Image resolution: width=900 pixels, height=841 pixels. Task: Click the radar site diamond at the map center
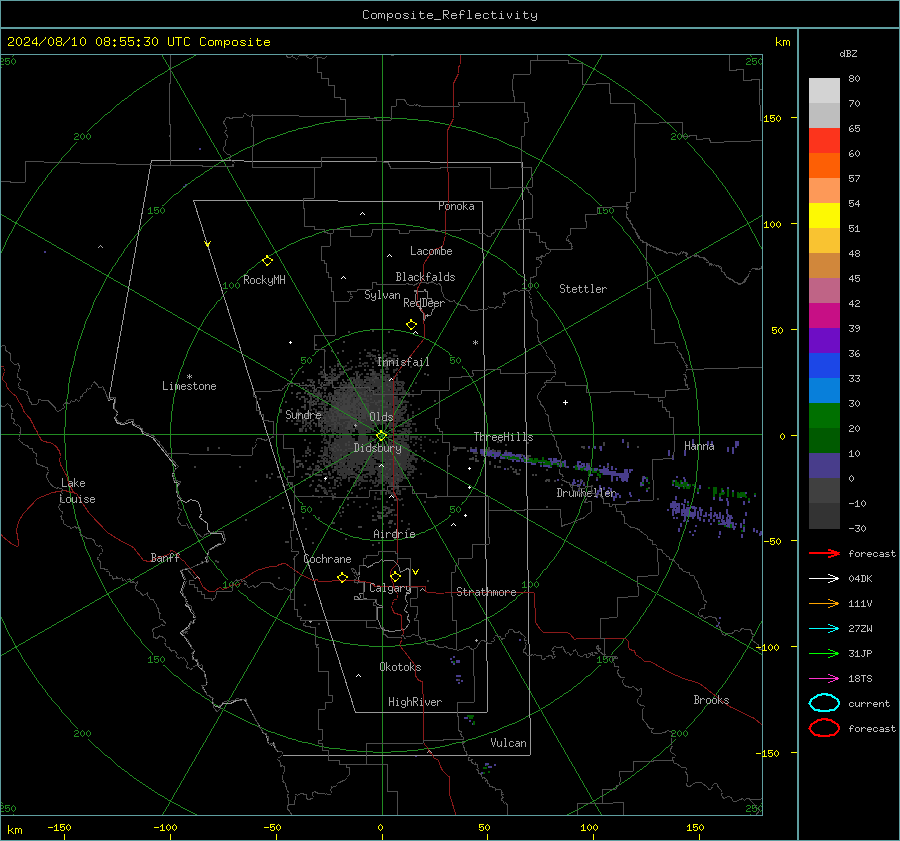tap(382, 436)
